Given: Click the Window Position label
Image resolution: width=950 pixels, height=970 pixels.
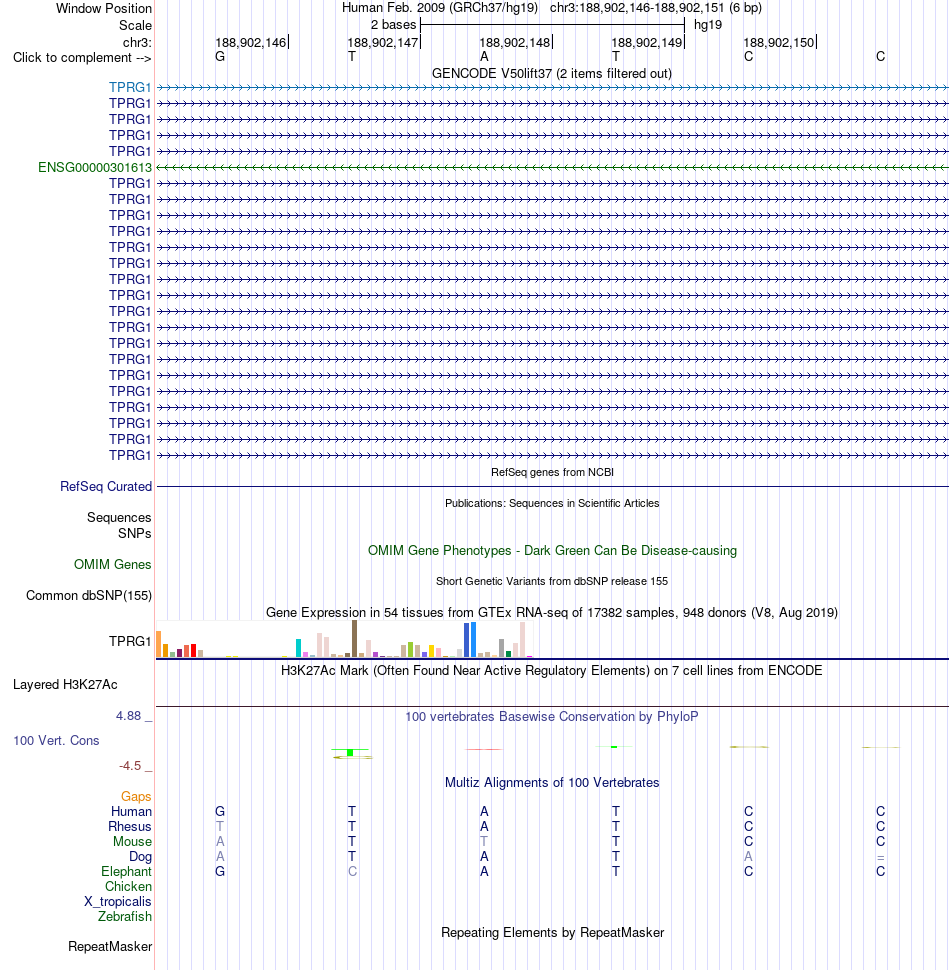Looking at the screenshot, I should click(x=104, y=9).
